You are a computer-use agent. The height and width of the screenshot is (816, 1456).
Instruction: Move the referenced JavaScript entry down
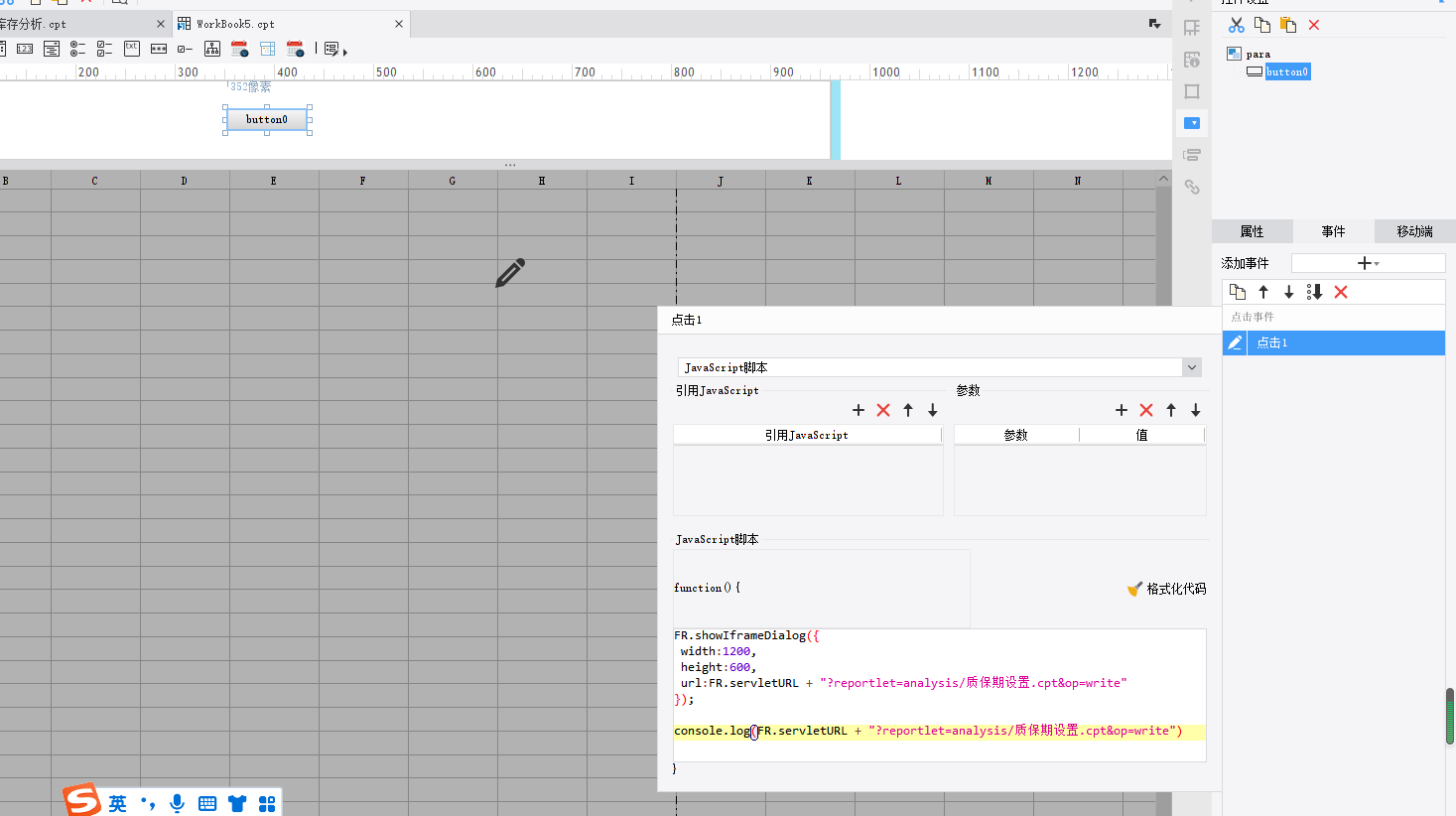coord(933,410)
